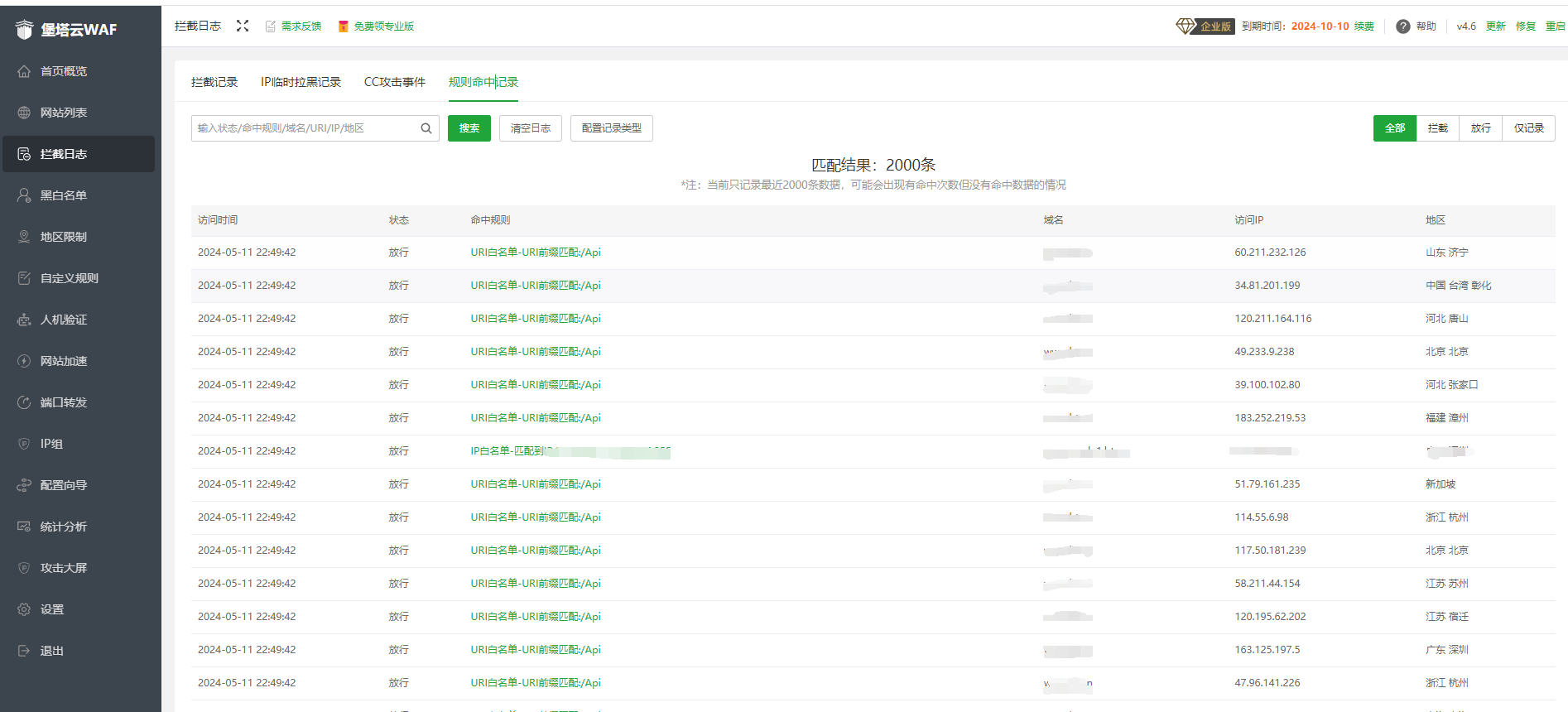Open 网站加速 icon in sidebar
Image resolution: width=1568 pixels, height=712 pixels.
pyautogui.click(x=24, y=361)
